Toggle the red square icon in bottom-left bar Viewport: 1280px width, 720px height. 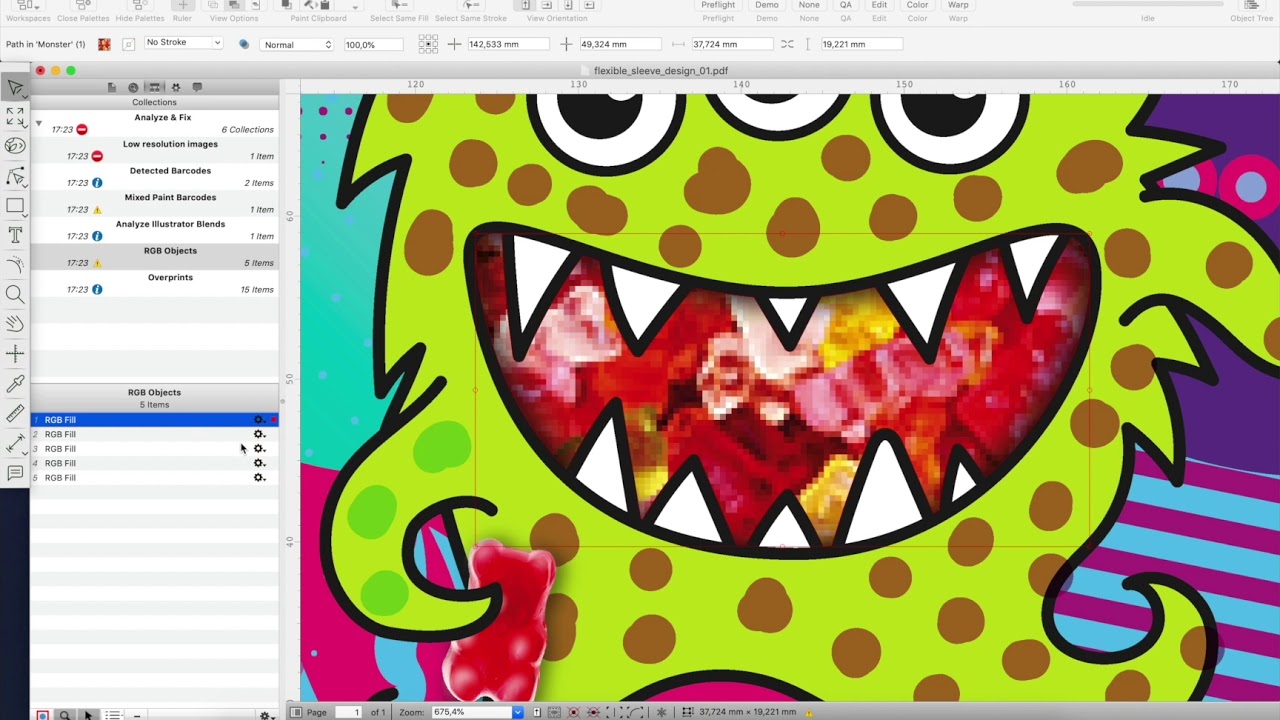(x=42, y=715)
